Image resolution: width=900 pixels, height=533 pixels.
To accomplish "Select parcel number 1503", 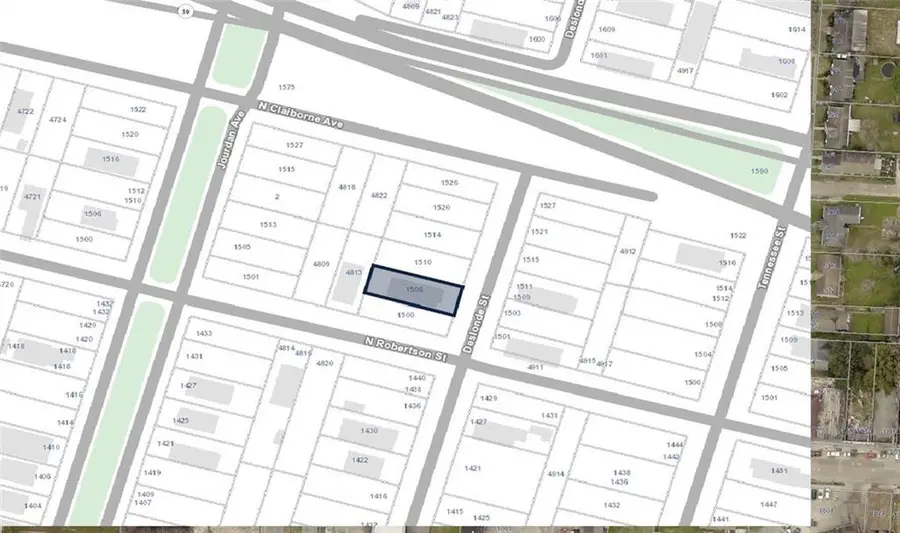I will pos(512,313).
